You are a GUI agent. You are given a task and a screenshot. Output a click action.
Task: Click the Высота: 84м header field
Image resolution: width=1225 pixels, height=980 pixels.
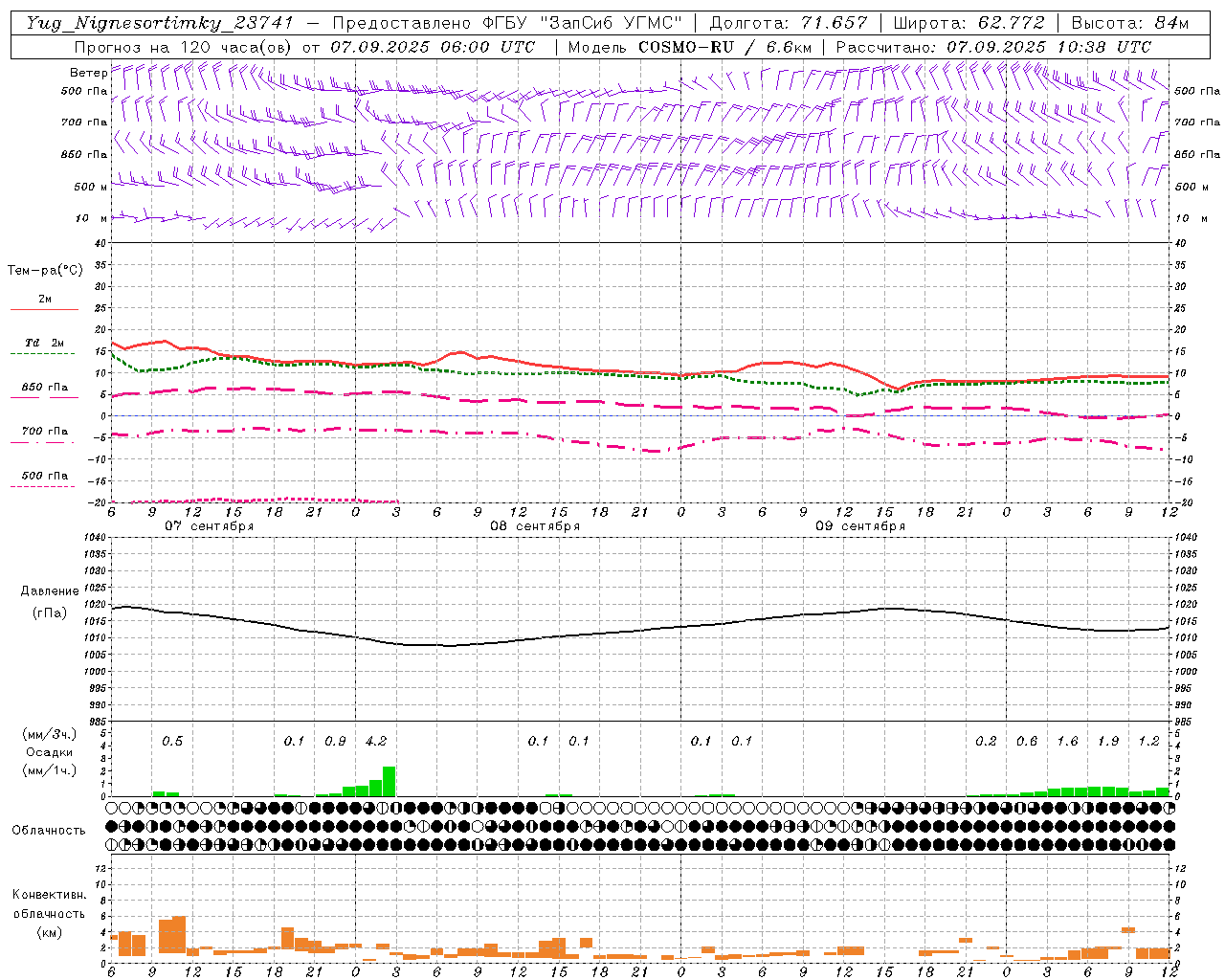(x=1129, y=23)
